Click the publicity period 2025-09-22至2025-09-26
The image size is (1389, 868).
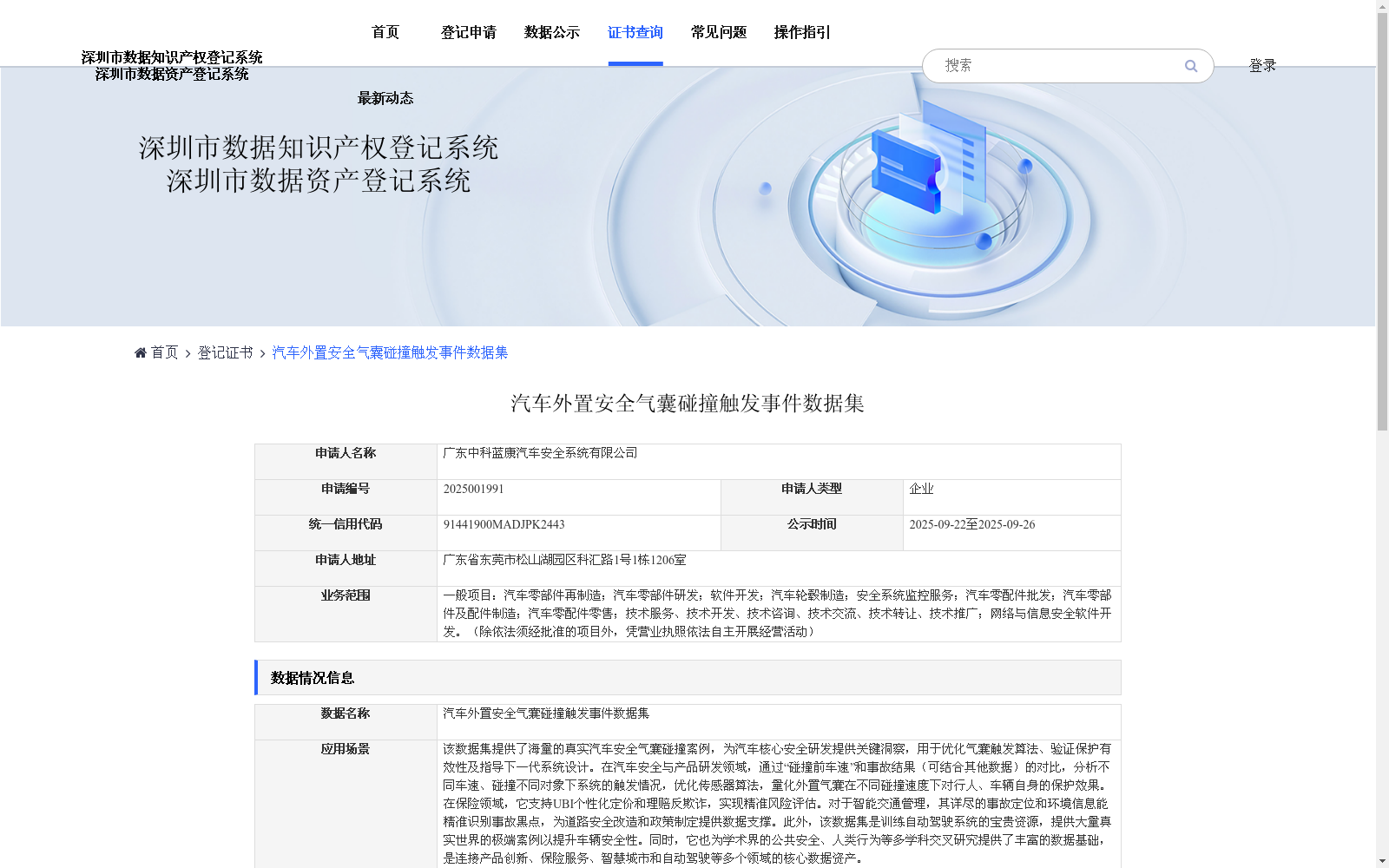click(971, 524)
